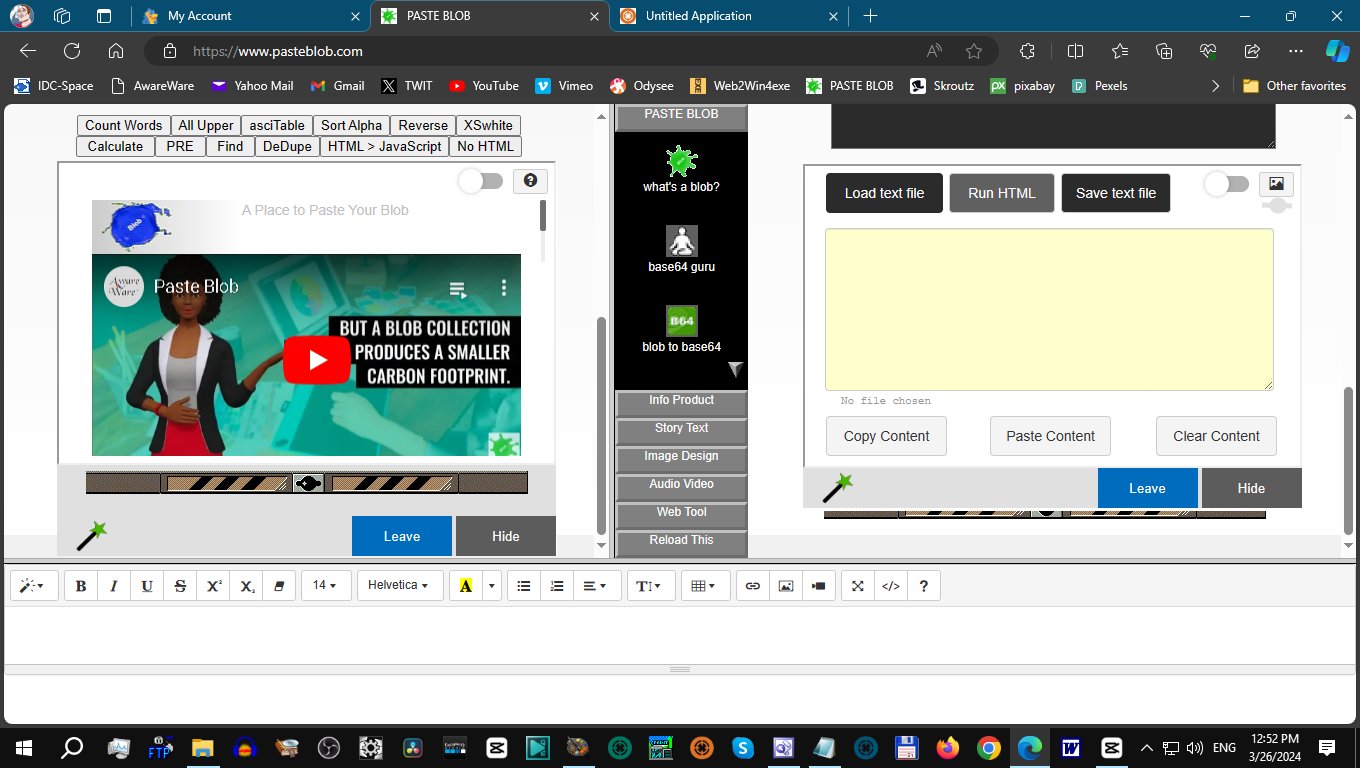Toggle italic formatting in the editor toolbar

pos(114,585)
